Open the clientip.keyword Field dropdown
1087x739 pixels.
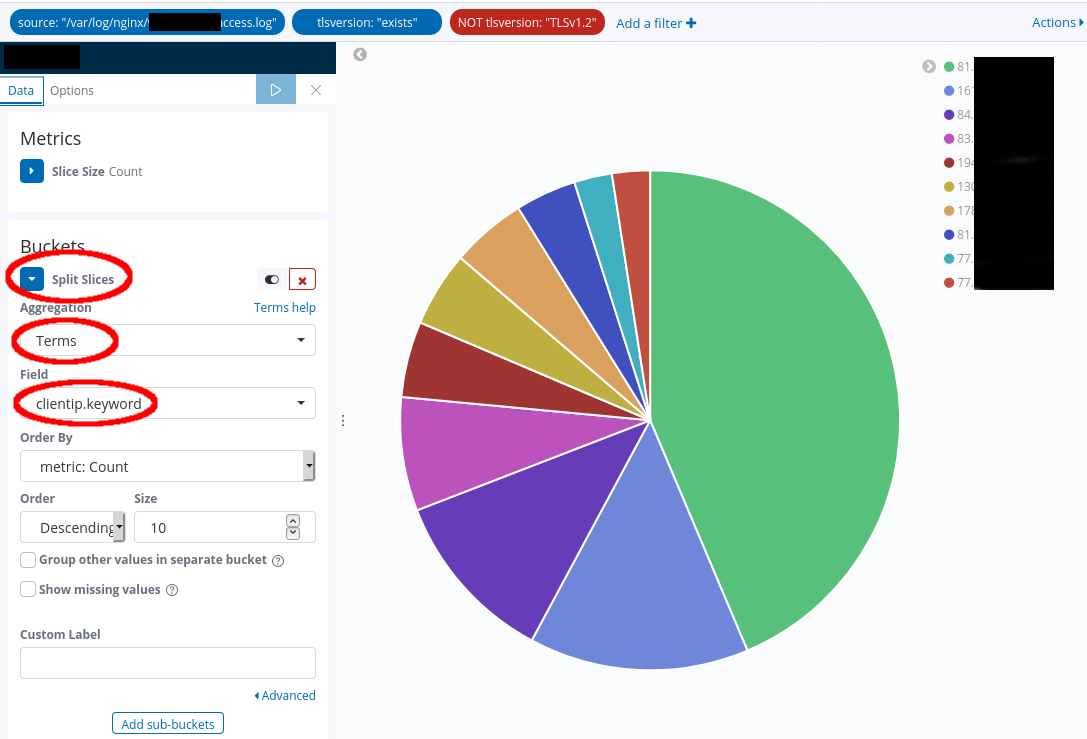coord(168,403)
